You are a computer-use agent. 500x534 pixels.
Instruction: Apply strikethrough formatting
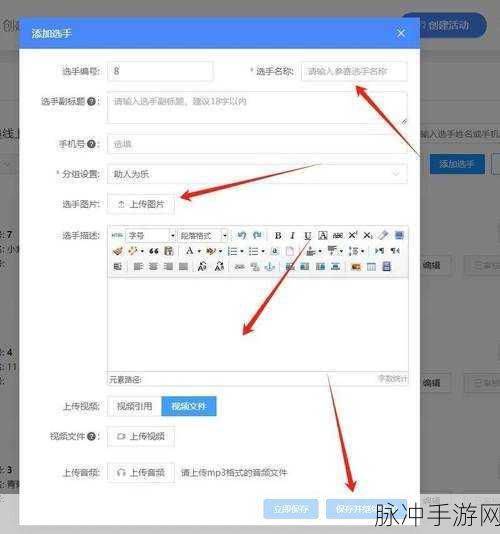pos(338,235)
